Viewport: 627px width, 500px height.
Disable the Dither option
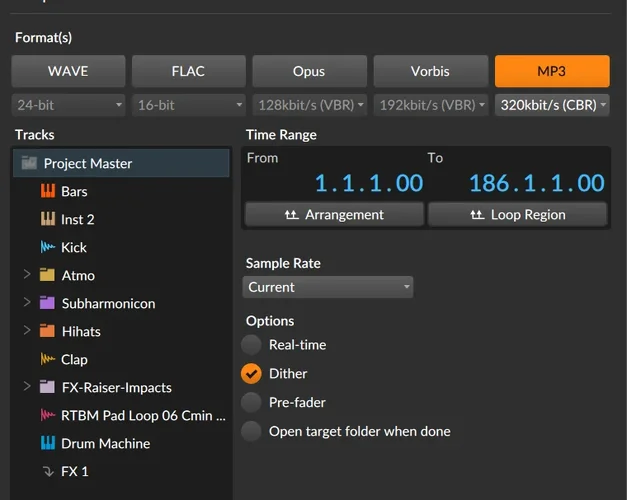[x=251, y=374]
